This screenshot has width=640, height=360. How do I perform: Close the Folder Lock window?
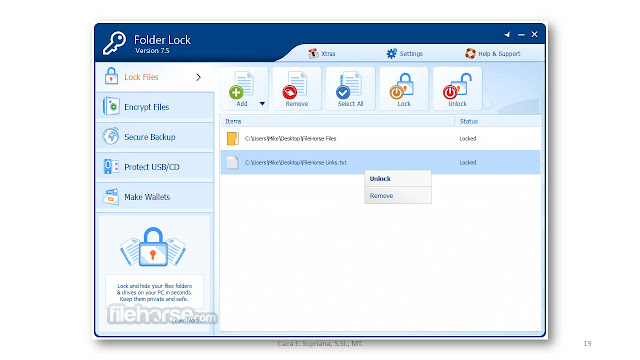tap(534, 34)
